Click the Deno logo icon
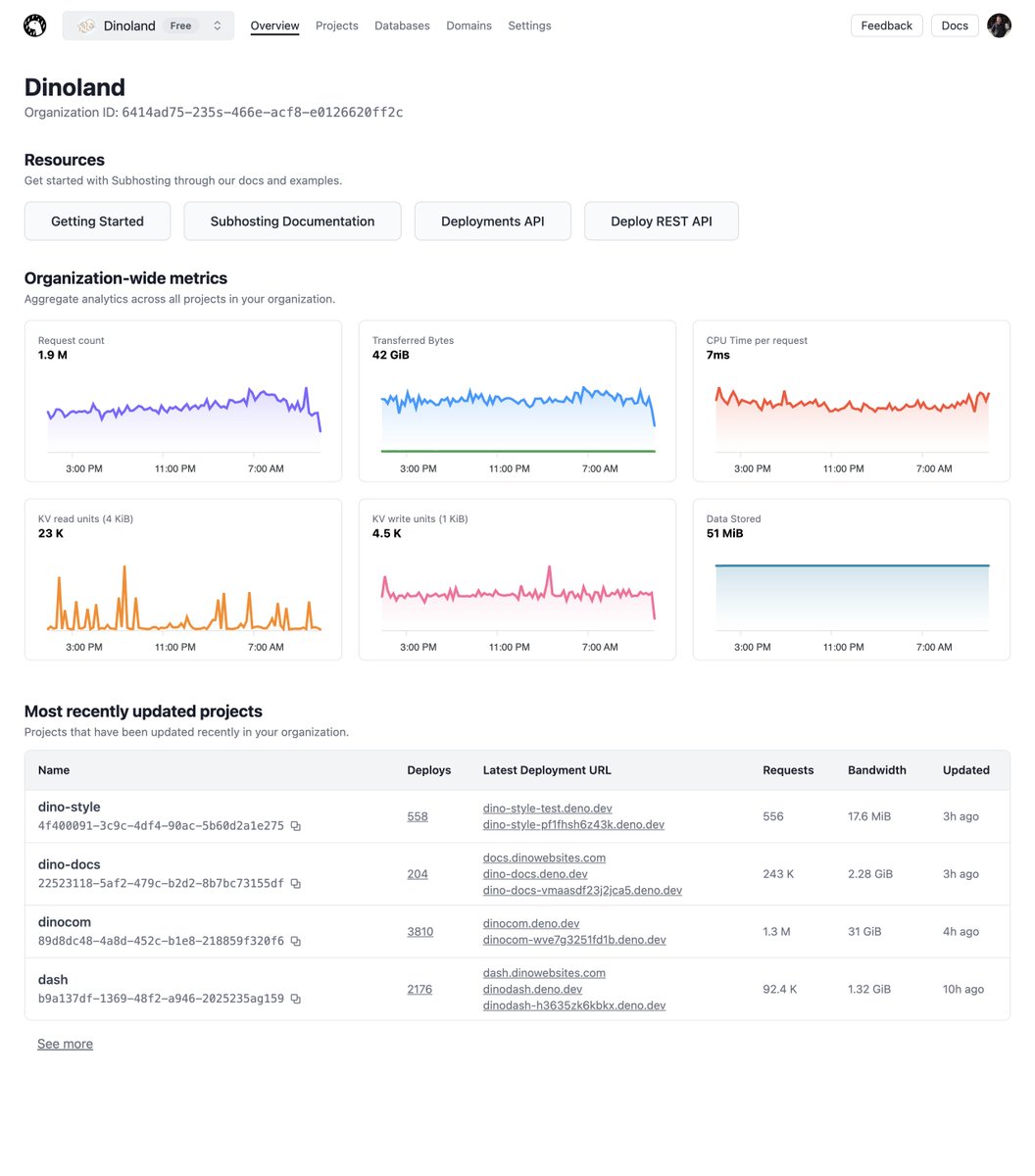This screenshot has height=1176, width=1035. [35, 25]
